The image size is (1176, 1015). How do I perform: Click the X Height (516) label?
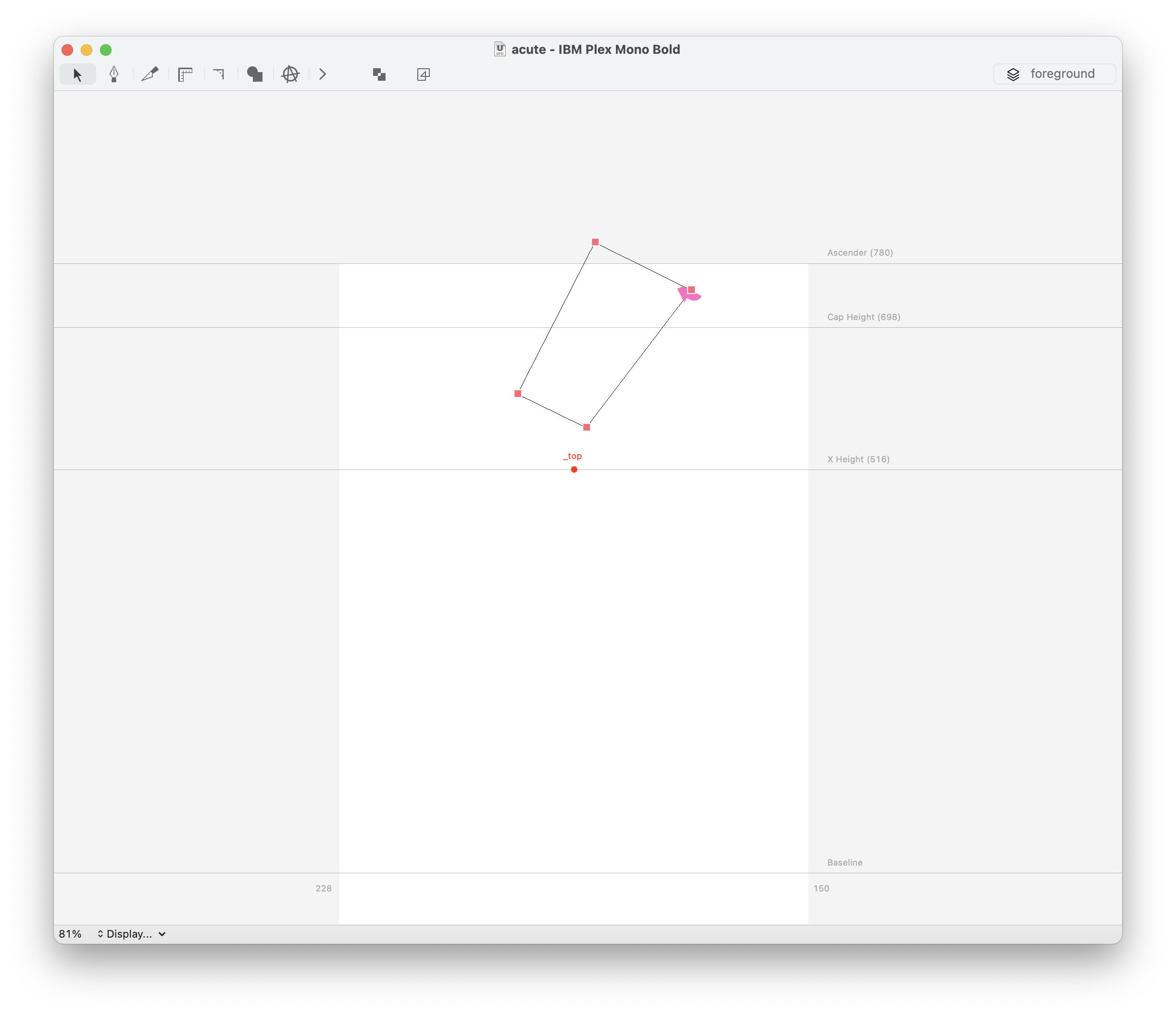[x=858, y=459]
